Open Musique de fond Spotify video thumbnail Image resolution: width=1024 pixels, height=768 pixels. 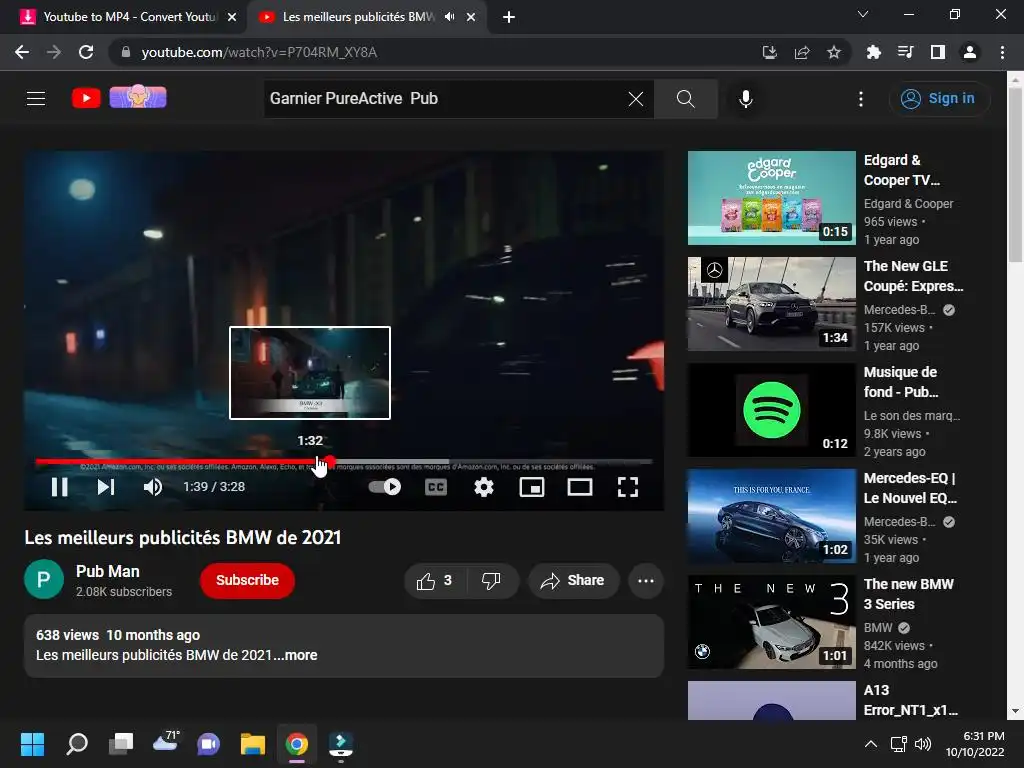pyautogui.click(x=771, y=409)
